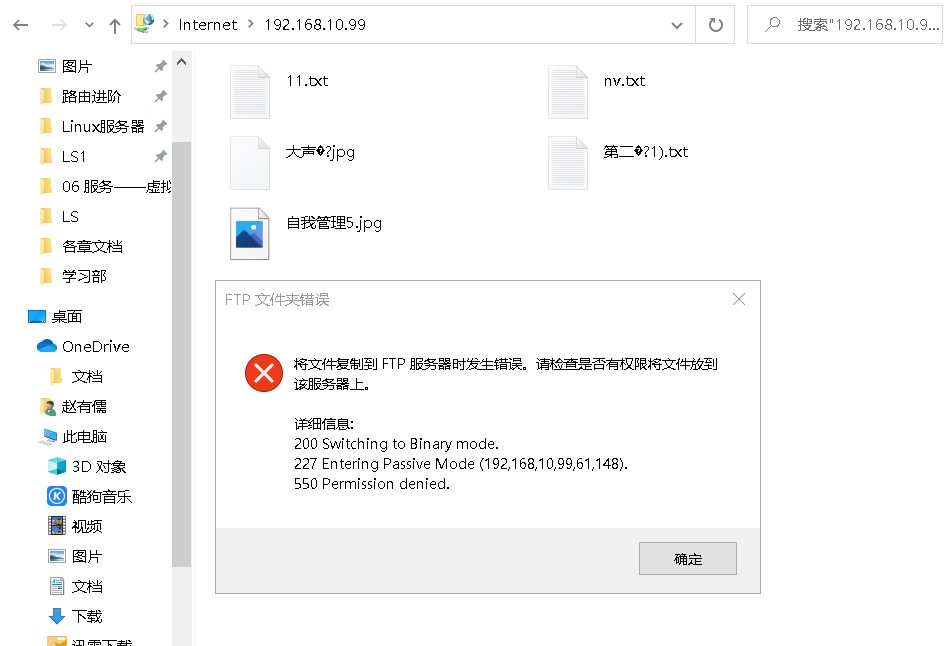Select the 11.txt file icon
Viewport: 951px width, 646px height.
point(250,92)
